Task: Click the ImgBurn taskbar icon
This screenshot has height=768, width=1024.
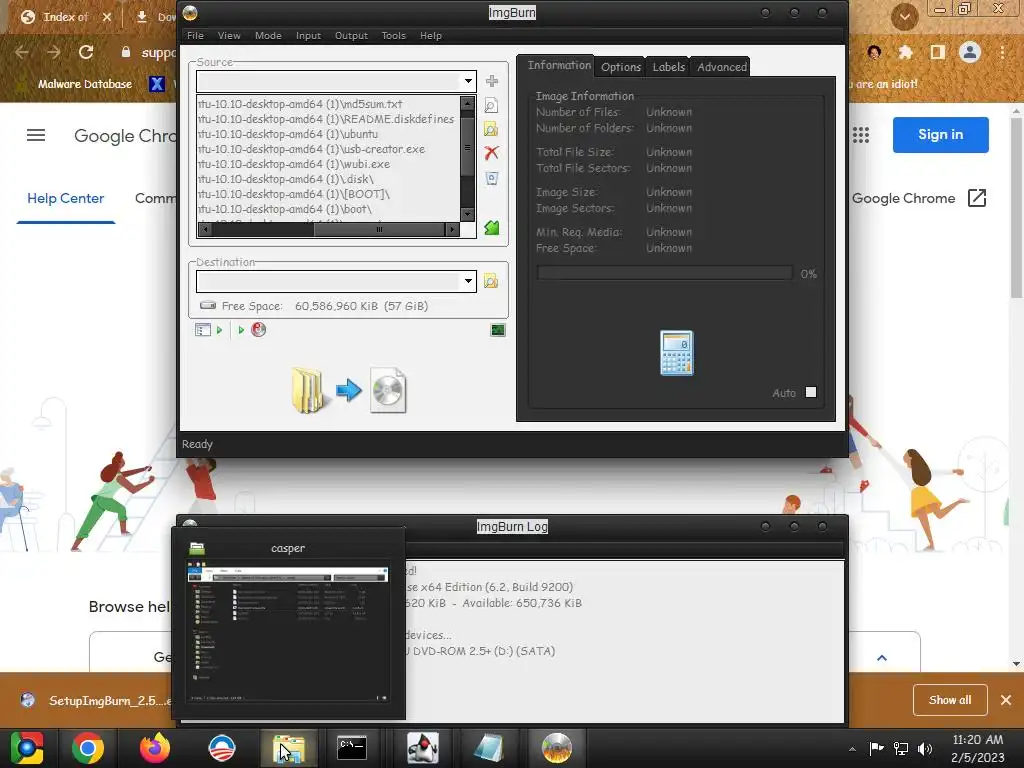Action: [557, 748]
